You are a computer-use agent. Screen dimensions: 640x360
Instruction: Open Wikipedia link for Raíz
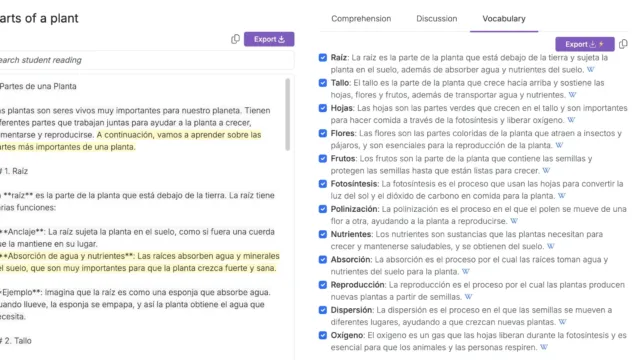click(x=590, y=70)
